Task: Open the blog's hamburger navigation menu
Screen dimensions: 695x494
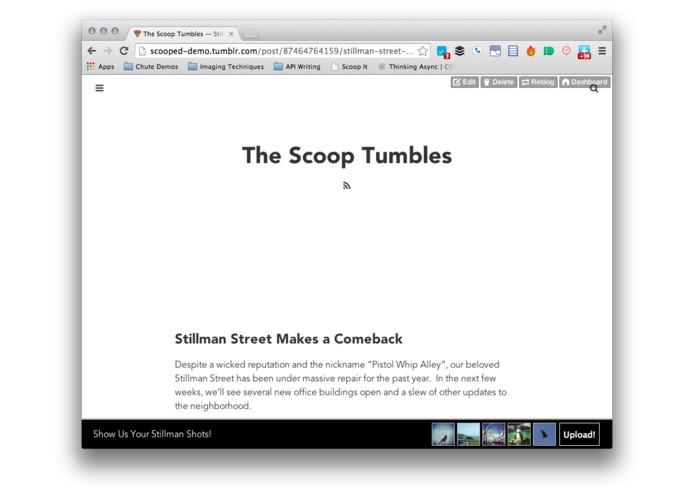Action: click(99, 88)
